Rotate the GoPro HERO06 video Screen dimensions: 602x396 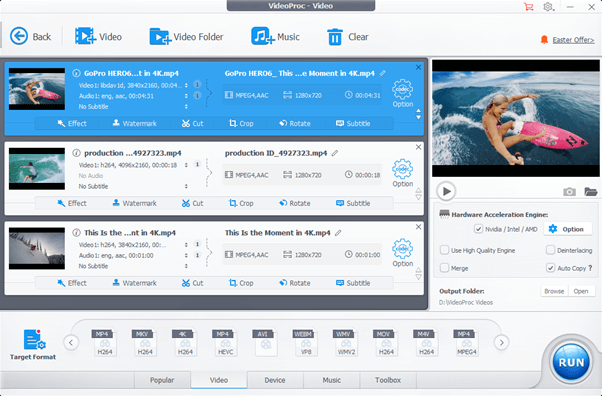point(294,123)
